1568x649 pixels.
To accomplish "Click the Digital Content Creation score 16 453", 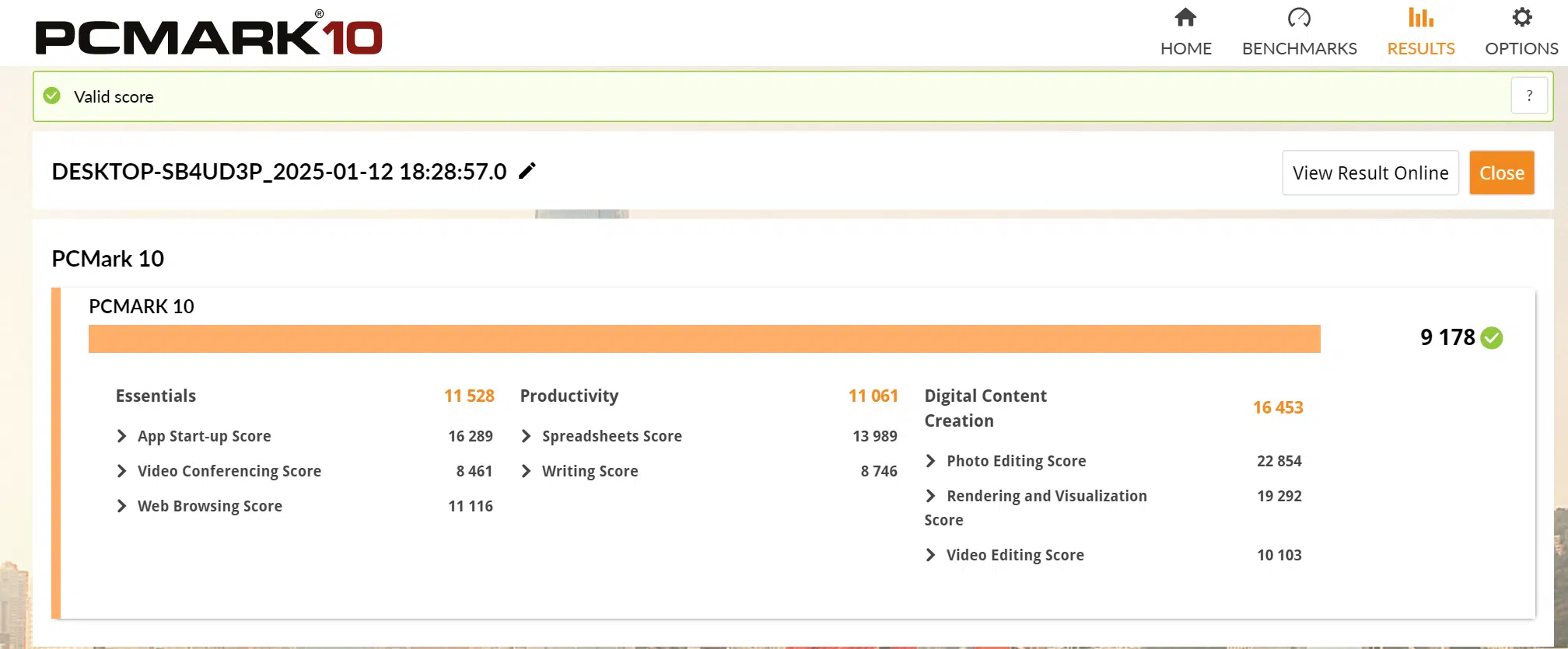I will (1278, 407).
